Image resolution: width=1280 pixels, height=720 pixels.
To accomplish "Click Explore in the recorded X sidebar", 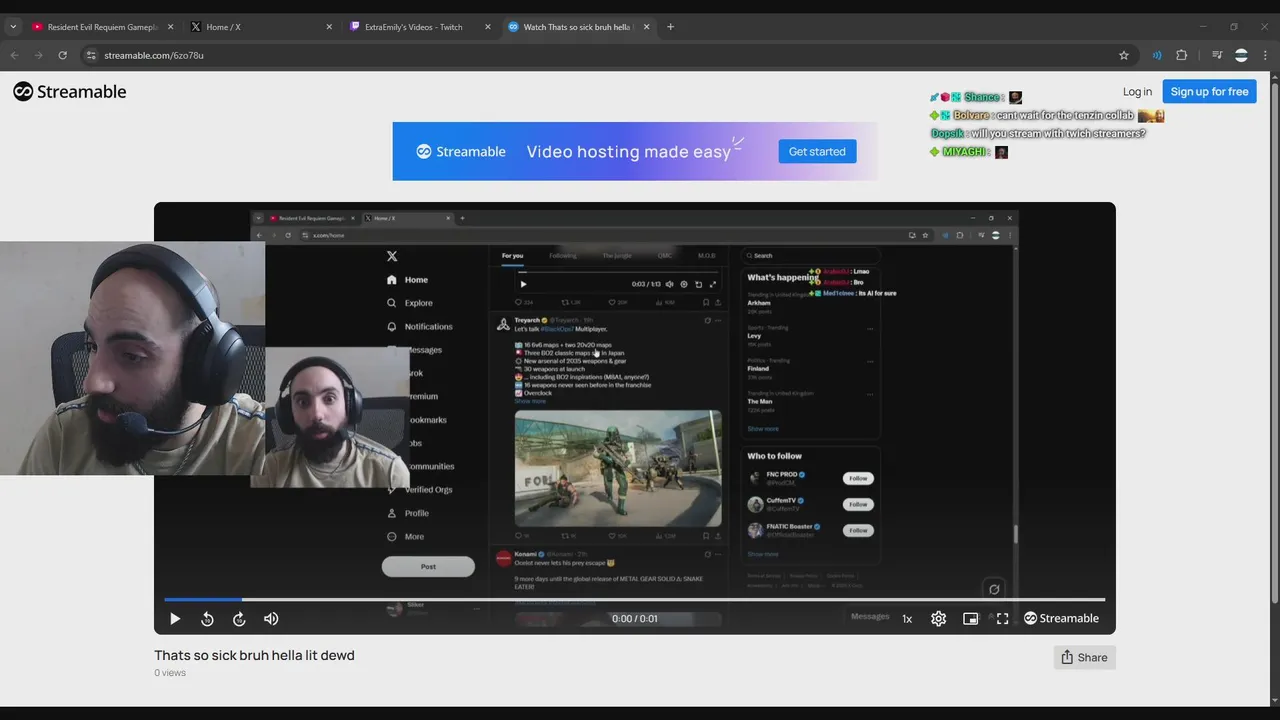I will click(x=410, y=303).
